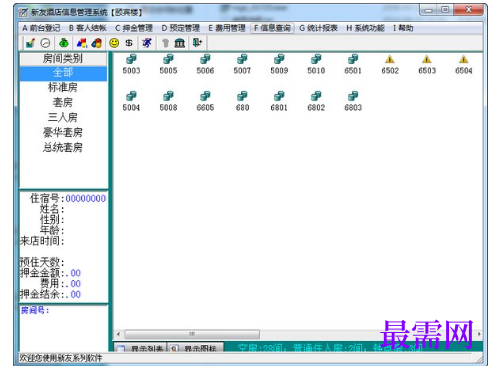492x366 pixels.
Task: Open the H 系统功能 menu
Action: (x=365, y=28)
